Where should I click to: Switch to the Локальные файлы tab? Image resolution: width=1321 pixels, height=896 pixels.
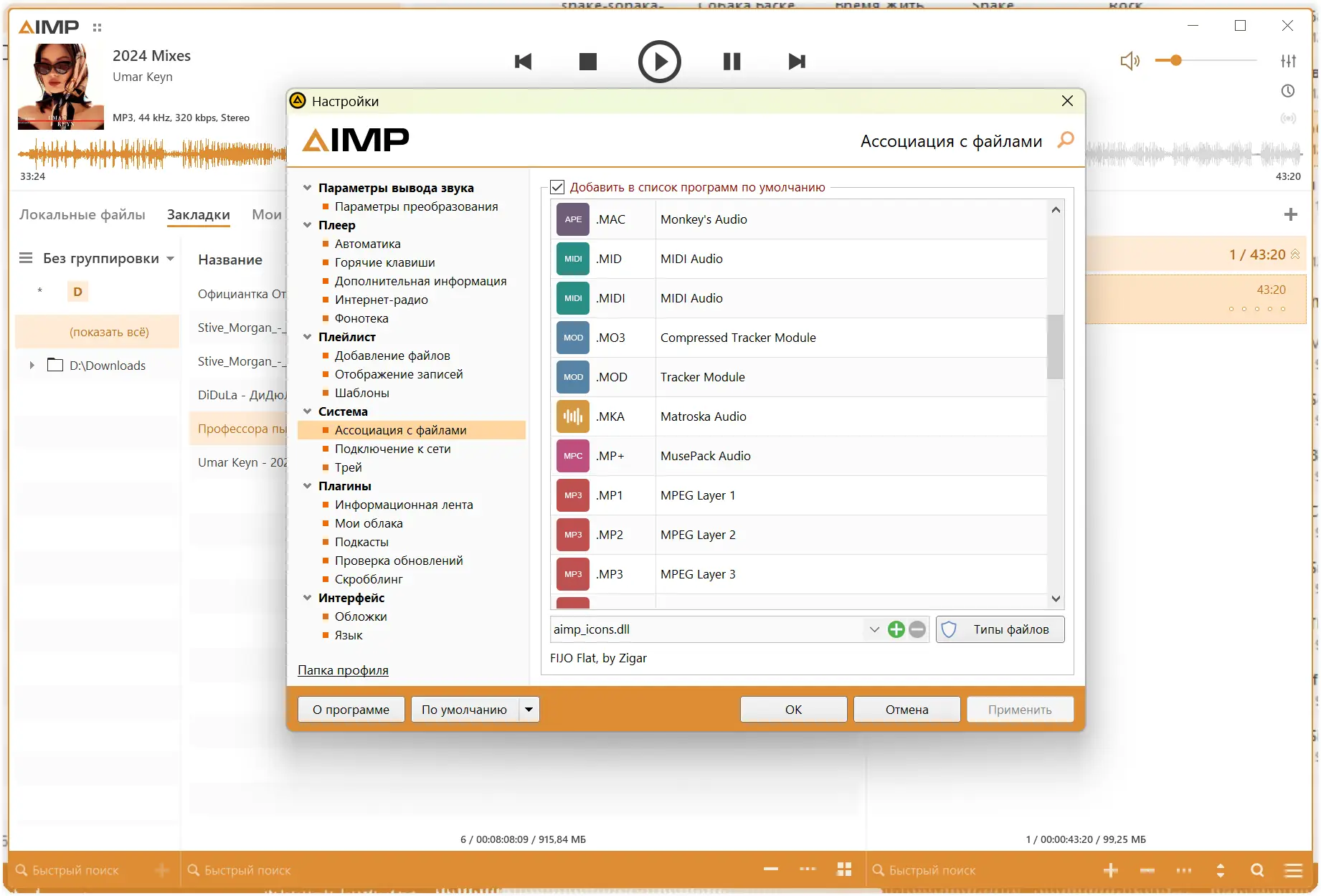[82, 214]
